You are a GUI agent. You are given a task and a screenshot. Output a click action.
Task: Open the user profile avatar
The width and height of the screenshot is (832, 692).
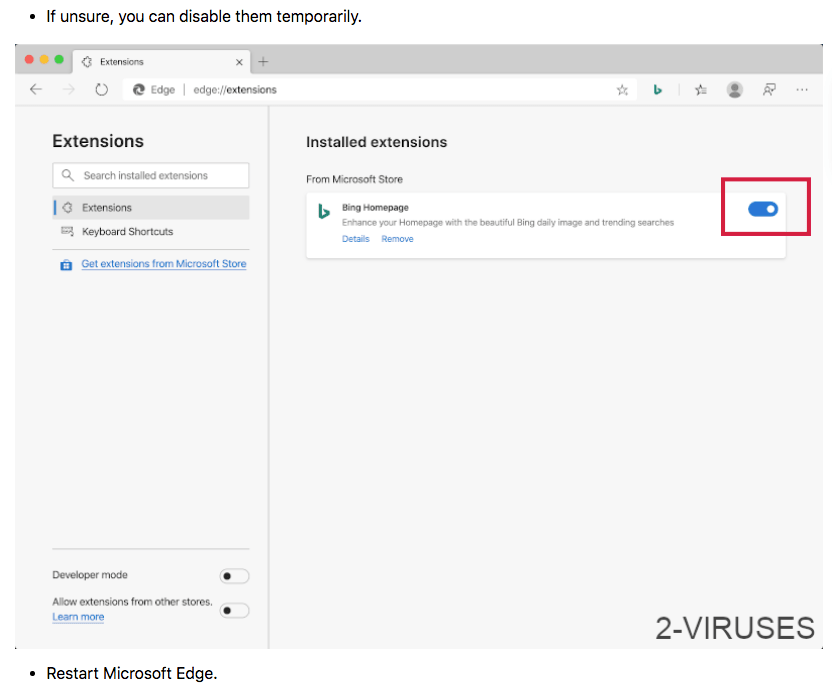tap(734, 90)
